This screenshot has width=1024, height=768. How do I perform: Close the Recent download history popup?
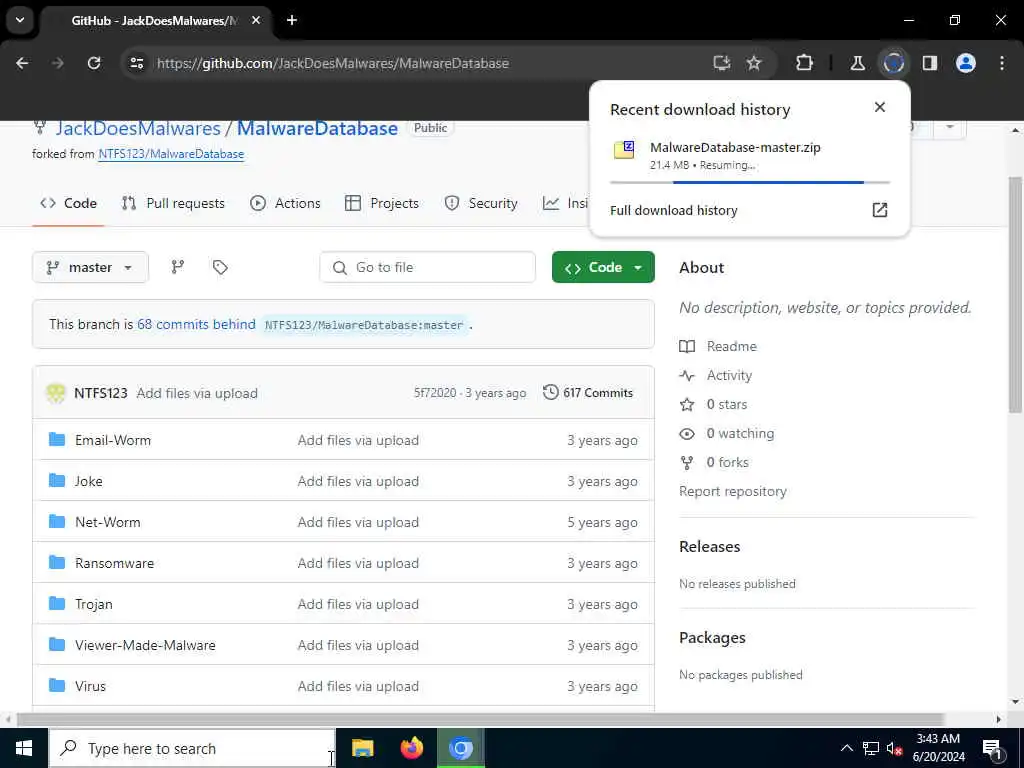click(880, 107)
